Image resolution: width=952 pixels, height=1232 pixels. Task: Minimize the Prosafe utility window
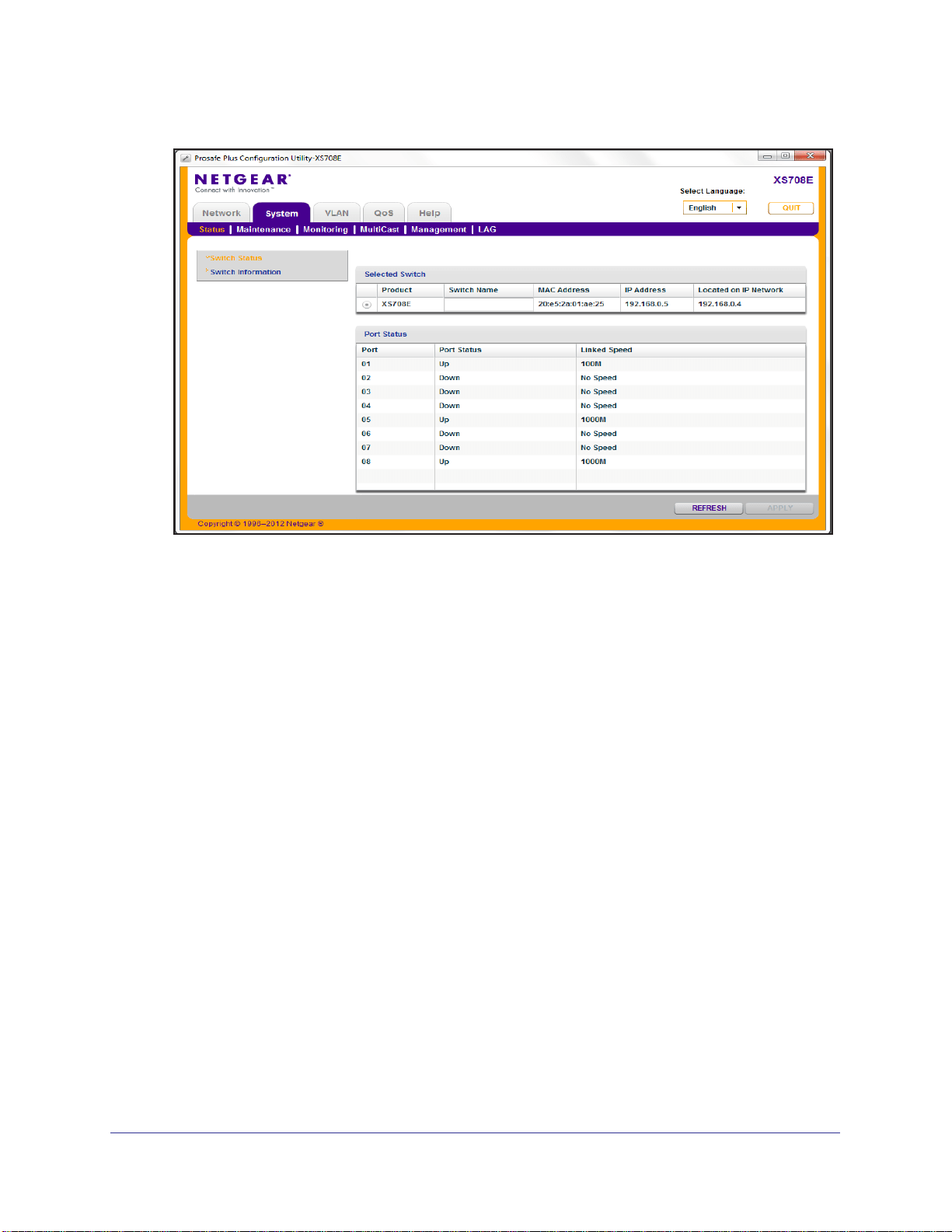point(766,156)
